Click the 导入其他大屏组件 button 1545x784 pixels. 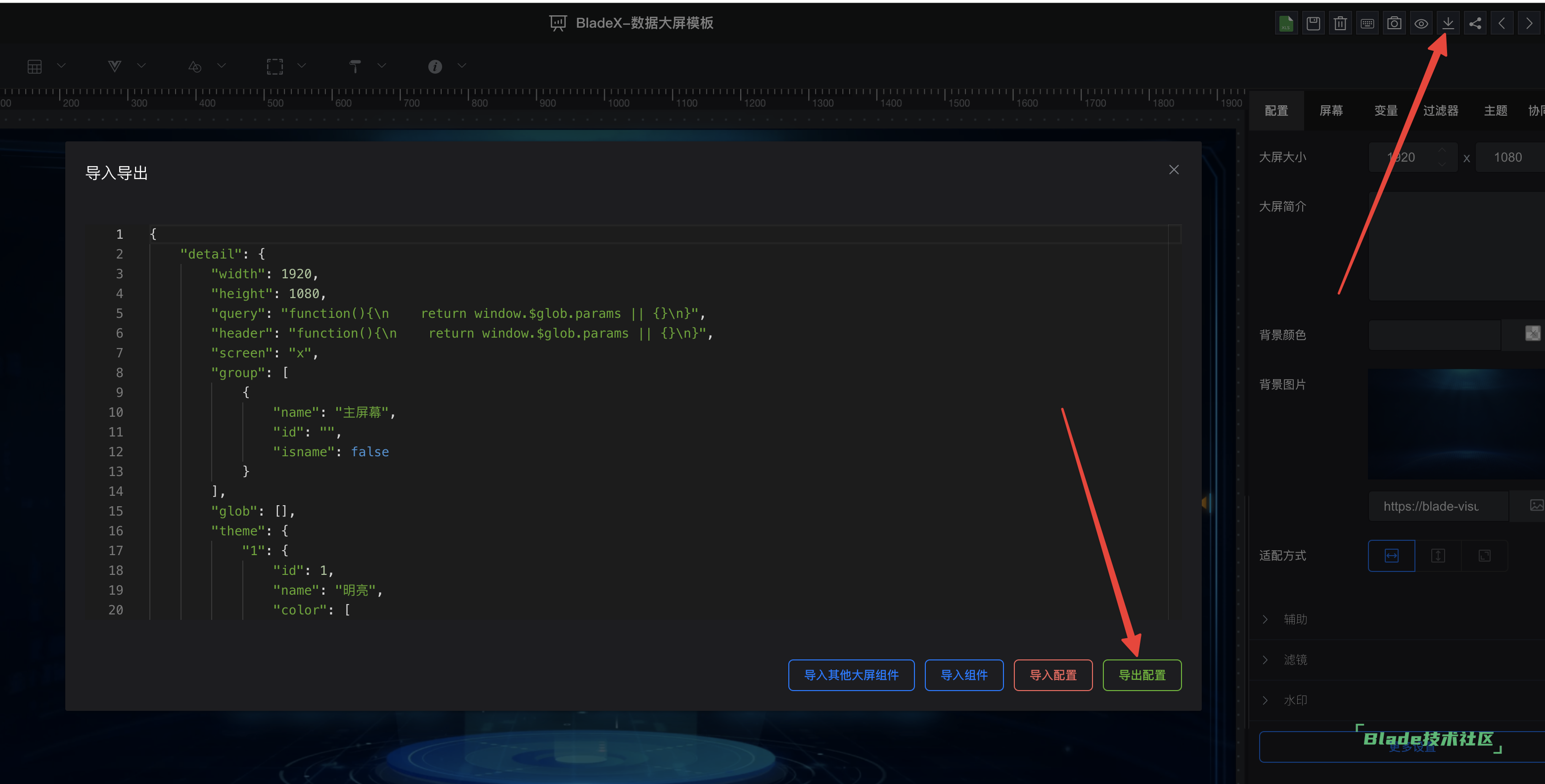851,676
